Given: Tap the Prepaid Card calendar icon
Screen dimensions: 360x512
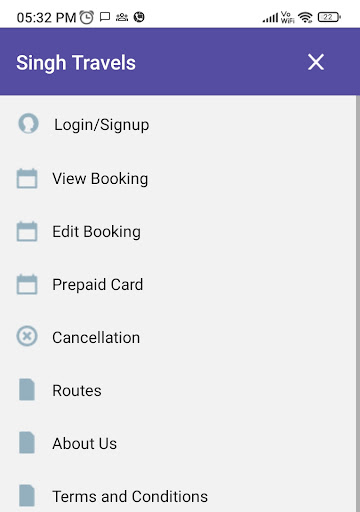Looking at the screenshot, I should 27,284.
